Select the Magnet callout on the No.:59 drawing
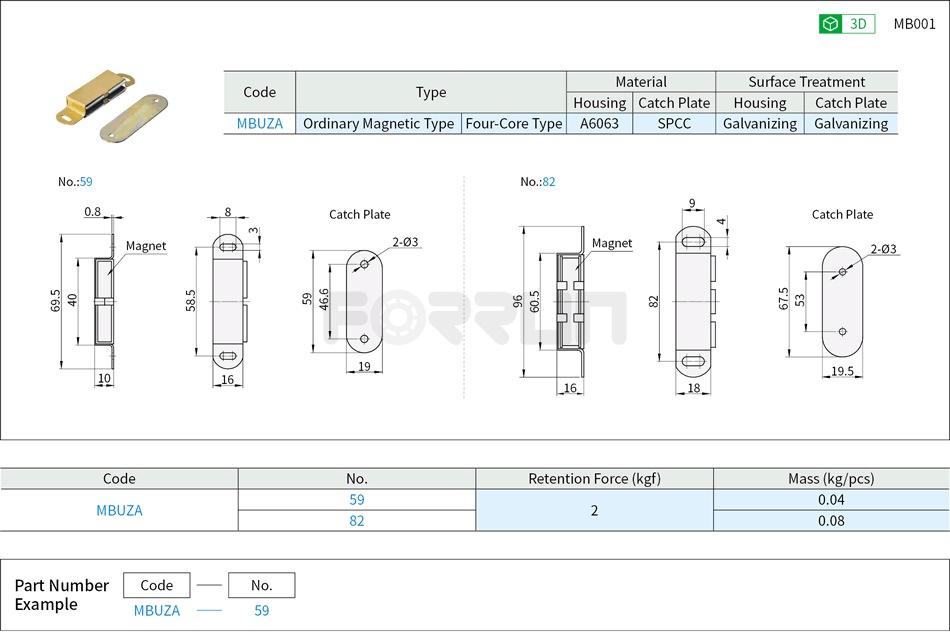 (x=148, y=246)
